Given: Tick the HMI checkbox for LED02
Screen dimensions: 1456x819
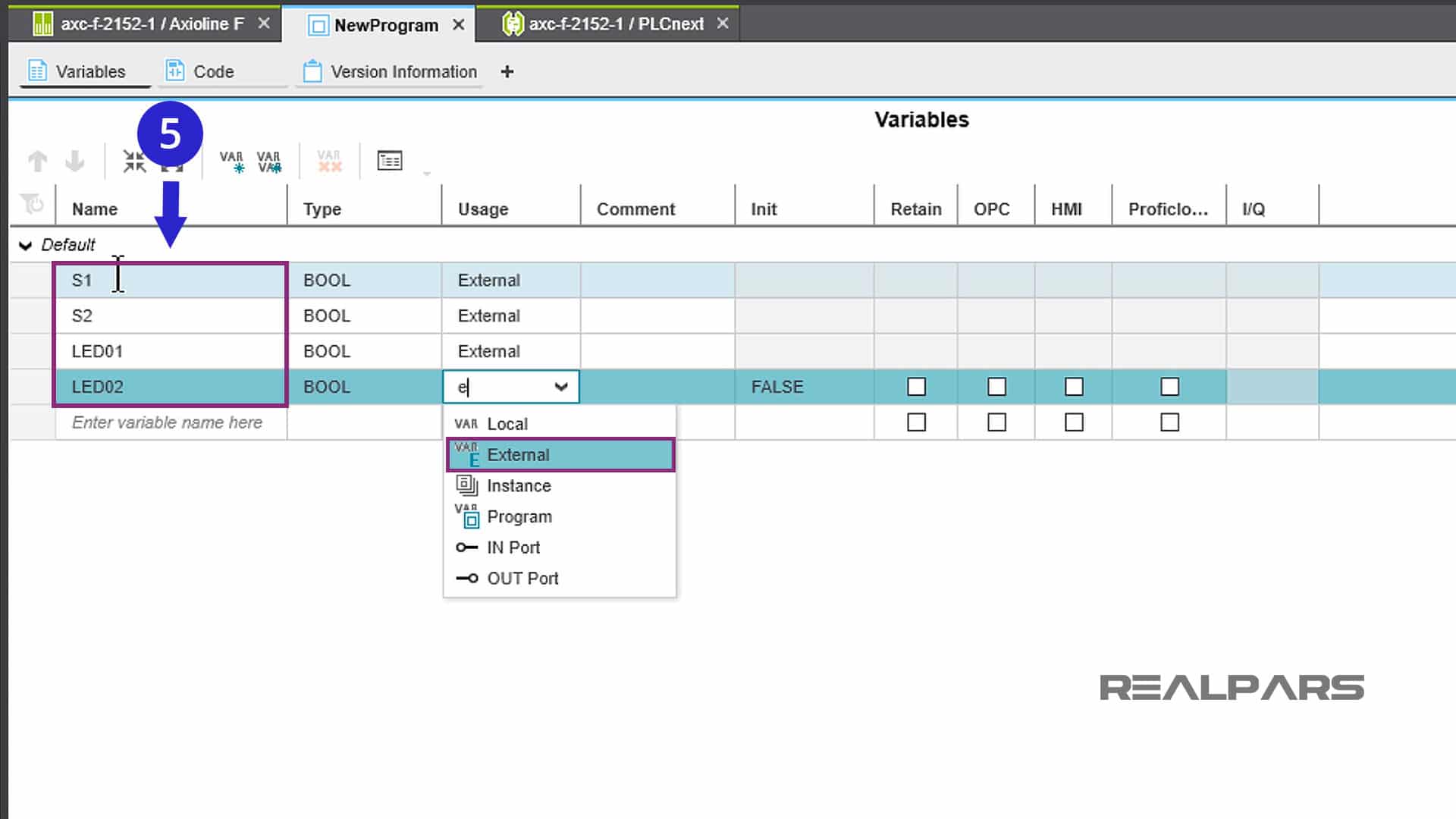Looking at the screenshot, I should click(x=1074, y=387).
